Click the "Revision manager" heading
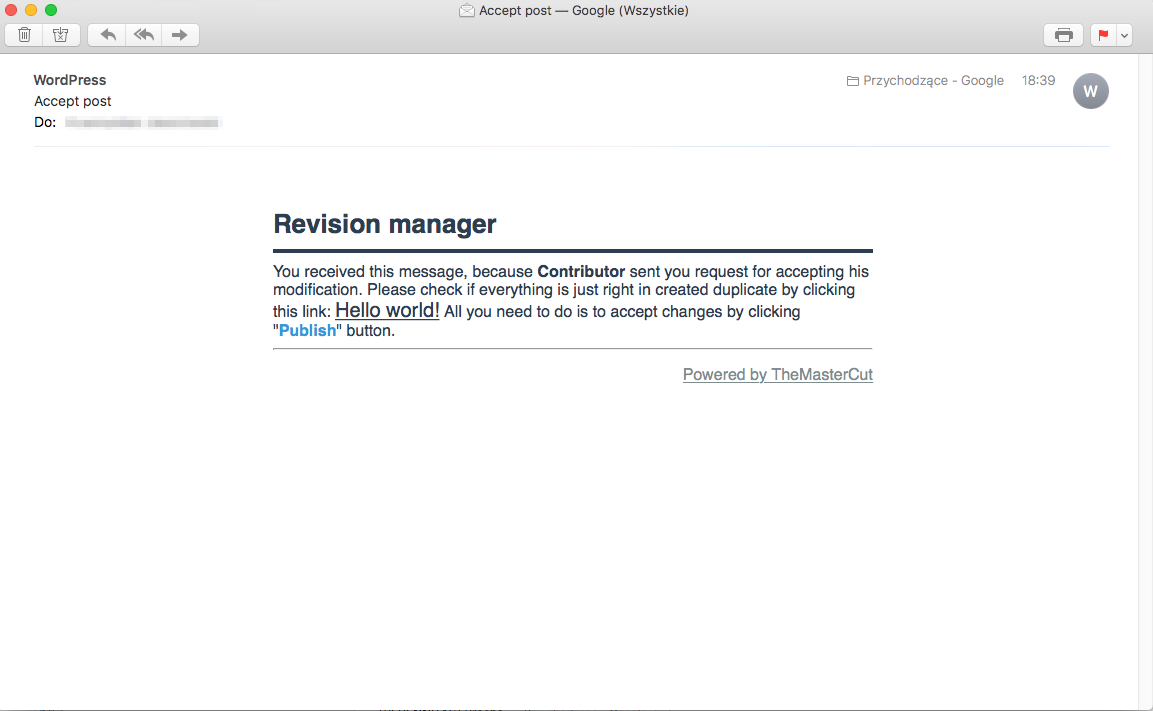The image size is (1153, 711). (385, 224)
